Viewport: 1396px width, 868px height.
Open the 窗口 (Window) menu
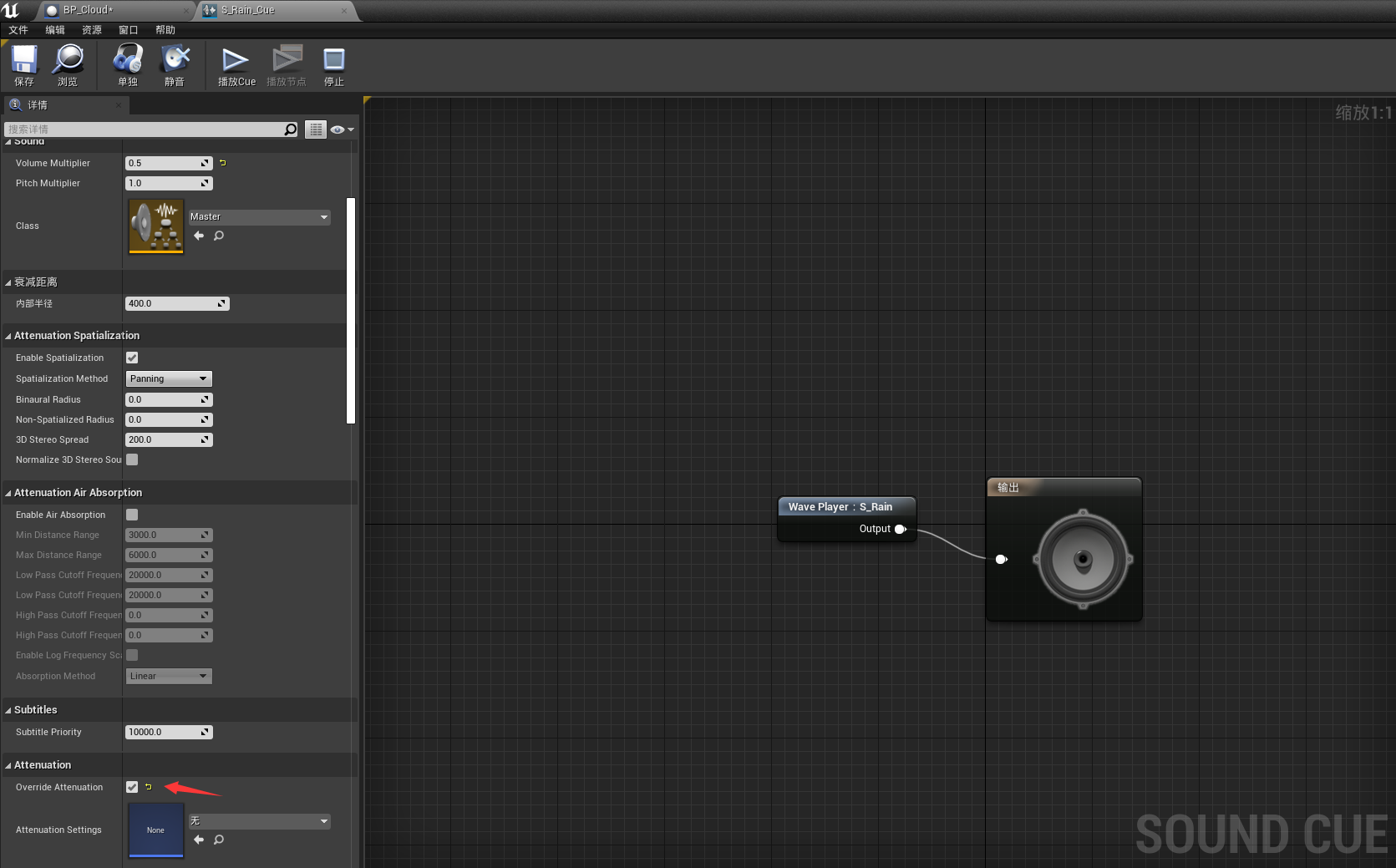click(128, 30)
